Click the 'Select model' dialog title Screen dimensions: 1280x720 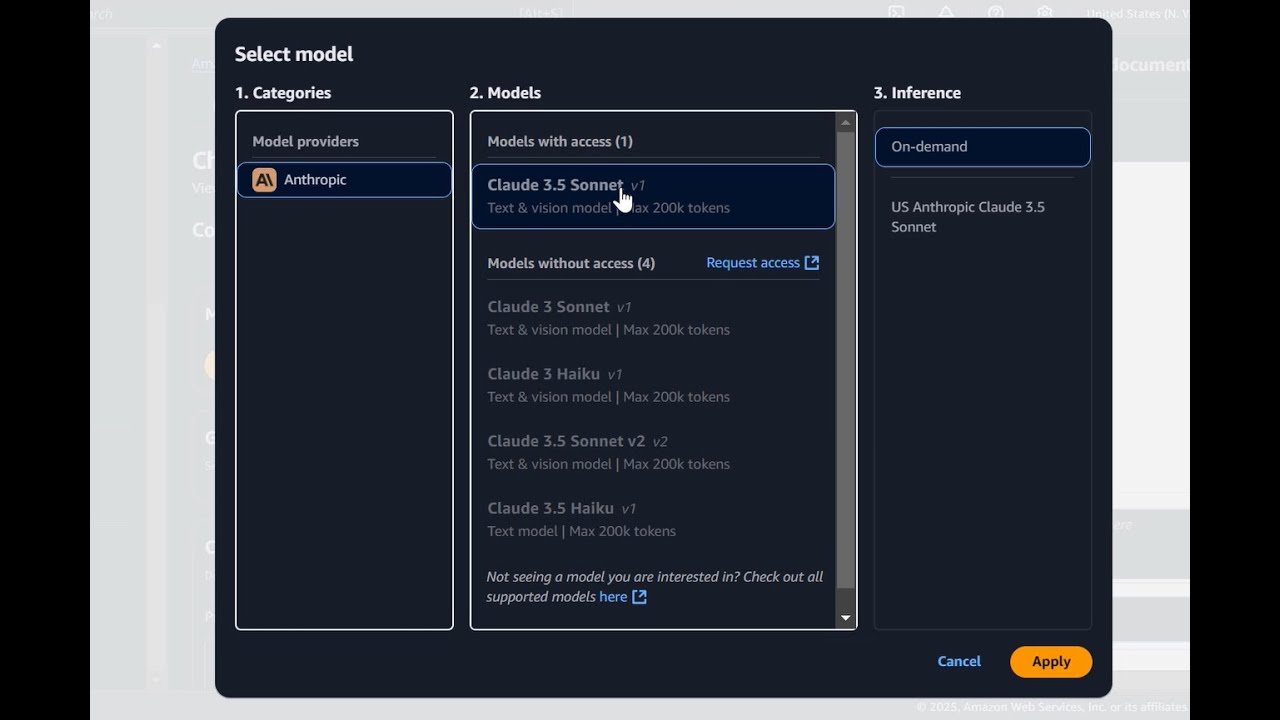(x=294, y=54)
